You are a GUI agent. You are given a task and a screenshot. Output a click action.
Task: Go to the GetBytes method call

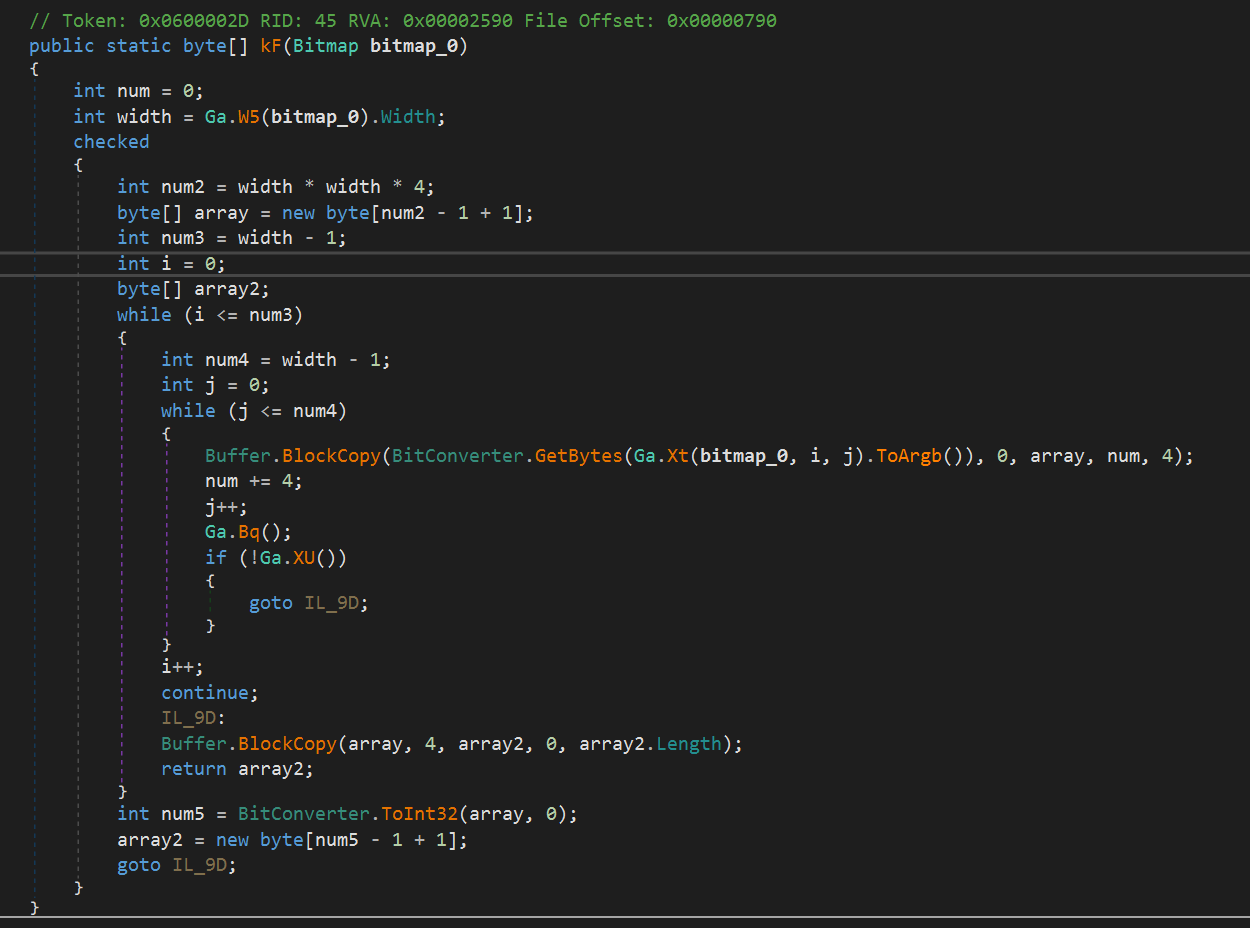click(x=578, y=456)
